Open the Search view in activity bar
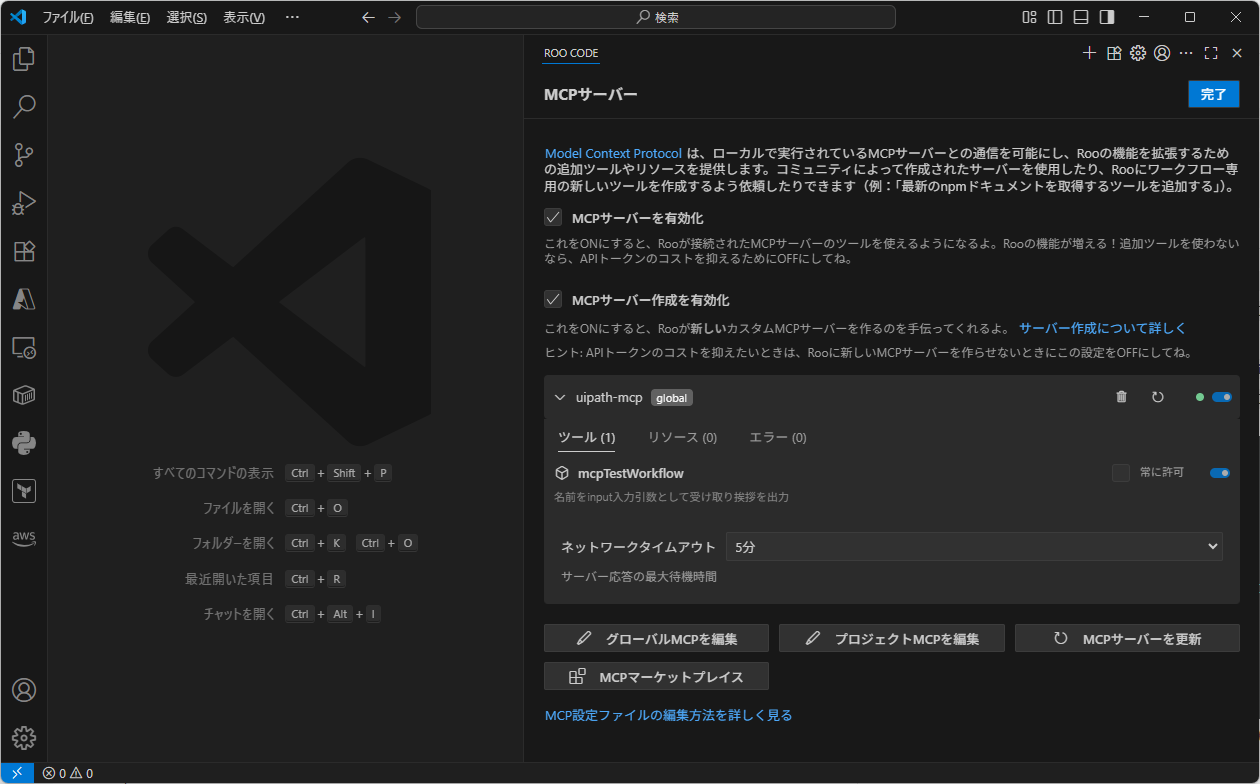 tap(24, 106)
